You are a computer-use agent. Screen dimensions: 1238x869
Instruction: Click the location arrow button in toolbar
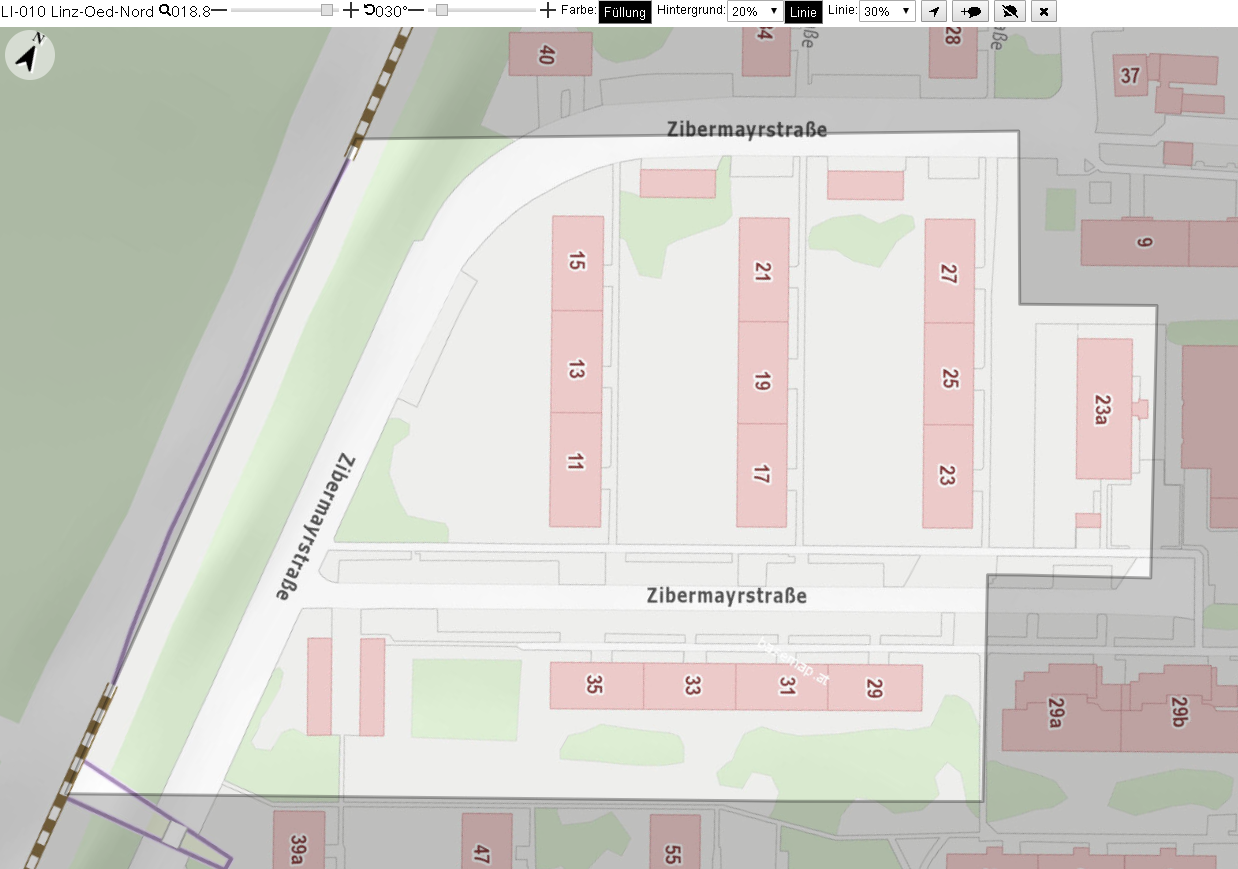click(933, 11)
